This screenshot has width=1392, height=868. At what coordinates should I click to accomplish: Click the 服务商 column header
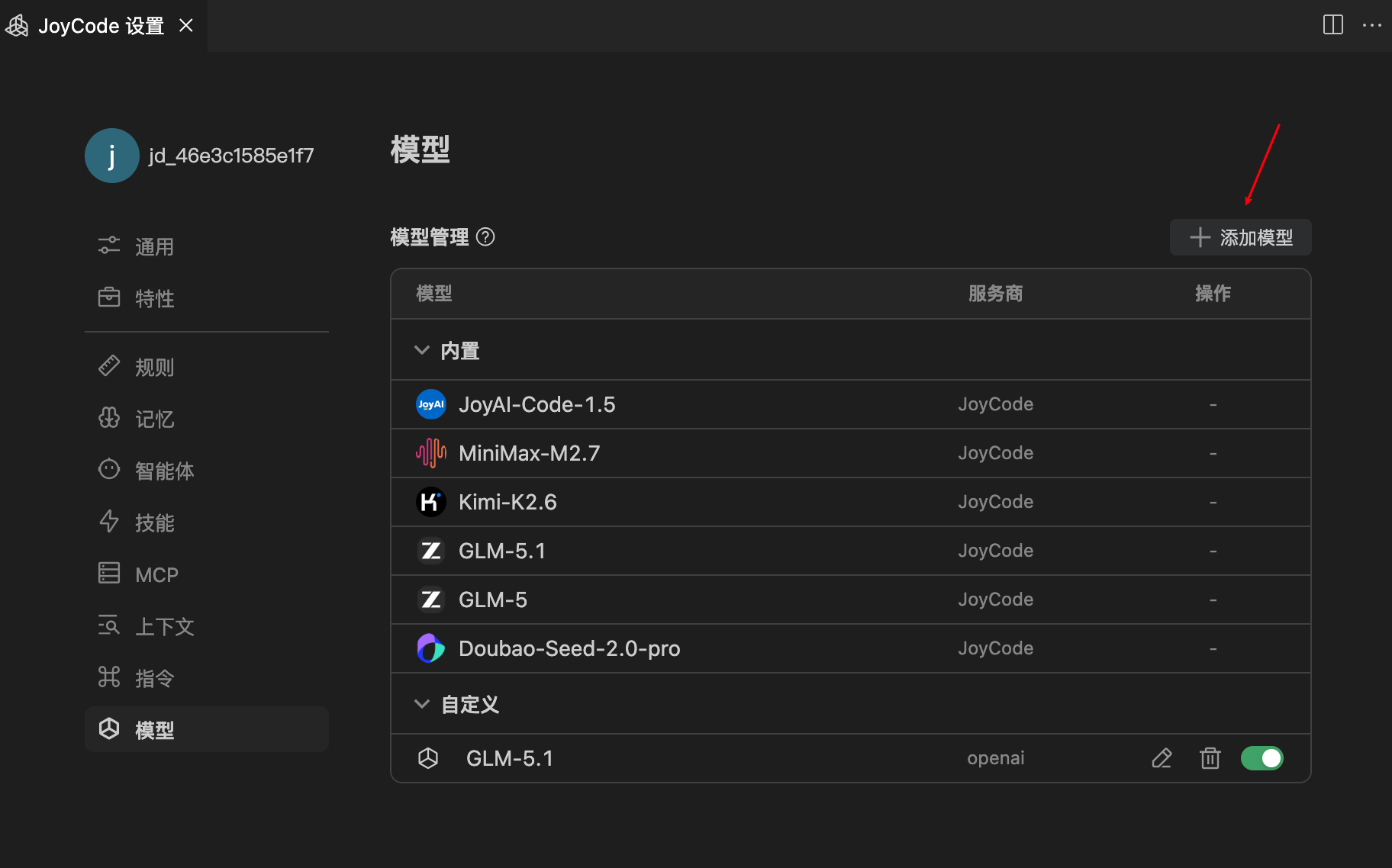coord(995,294)
